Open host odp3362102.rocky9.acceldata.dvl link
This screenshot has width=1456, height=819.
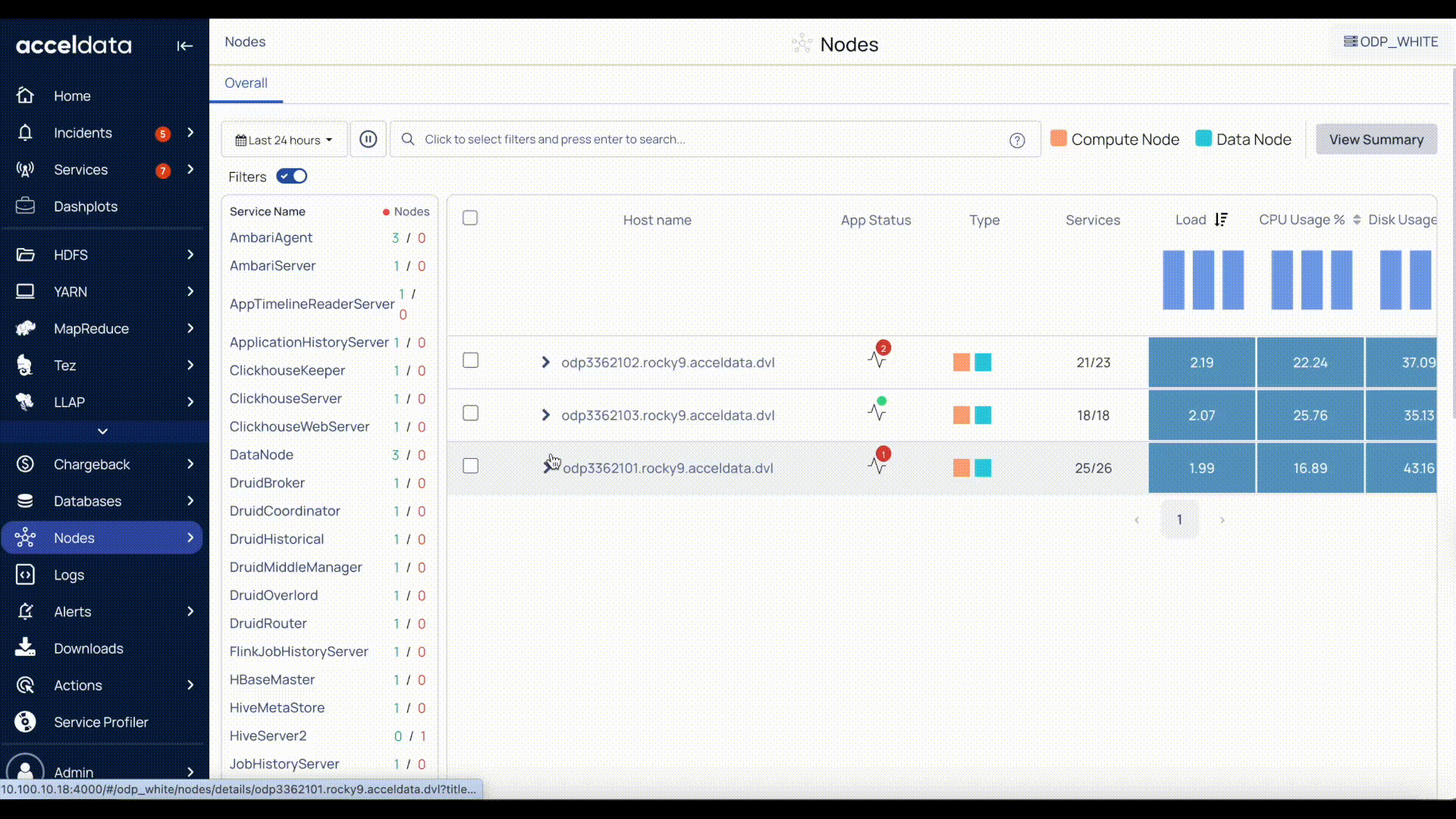coord(668,362)
